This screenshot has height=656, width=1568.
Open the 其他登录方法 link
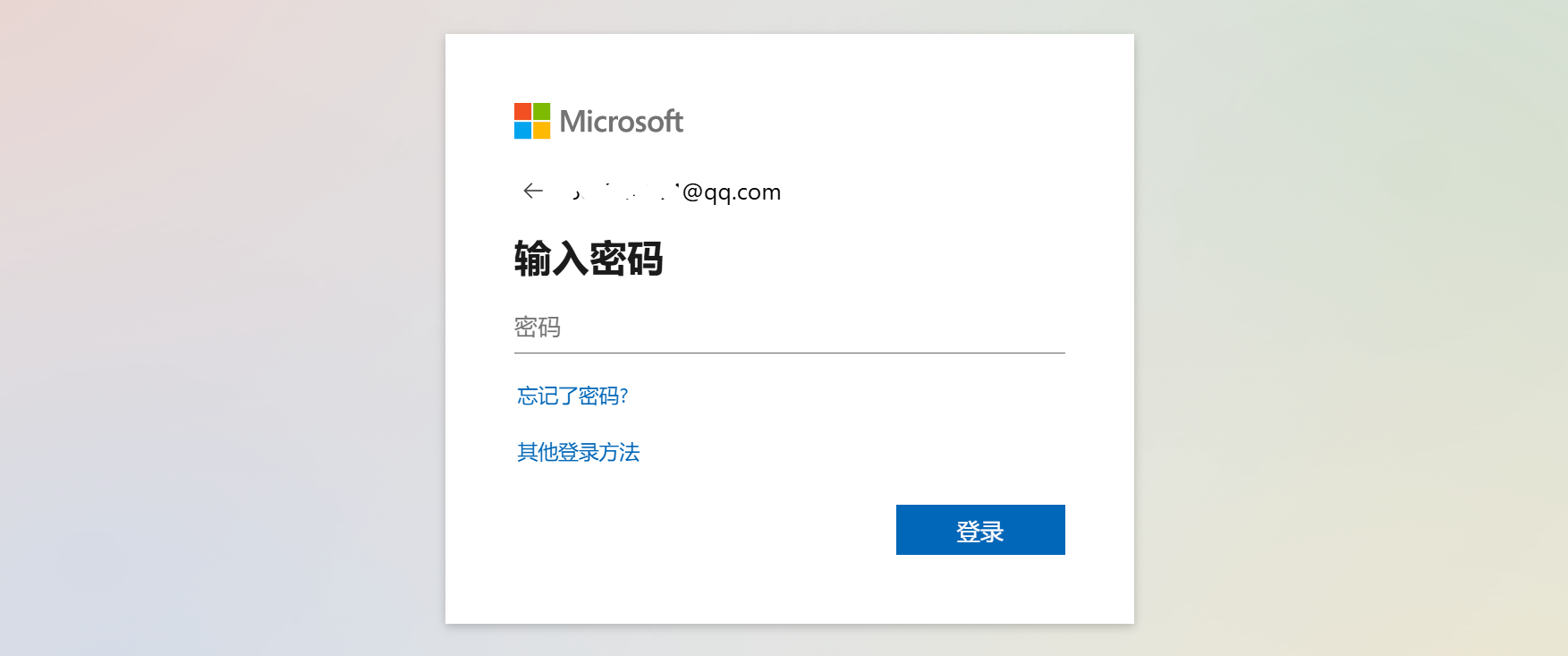(x=578, y=452)
